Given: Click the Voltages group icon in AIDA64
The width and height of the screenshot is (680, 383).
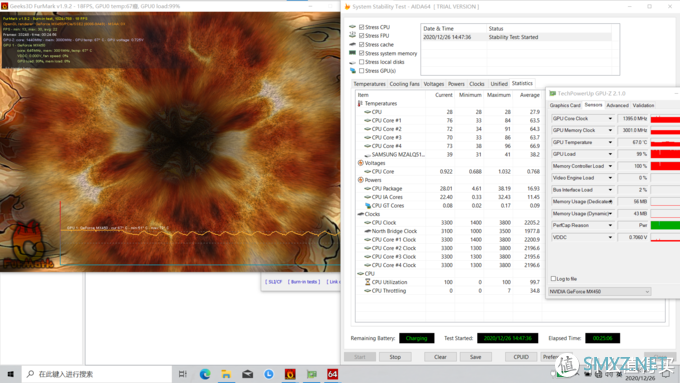Looking at the screenshot, I should pyautogui.click(x=360, y=163).
